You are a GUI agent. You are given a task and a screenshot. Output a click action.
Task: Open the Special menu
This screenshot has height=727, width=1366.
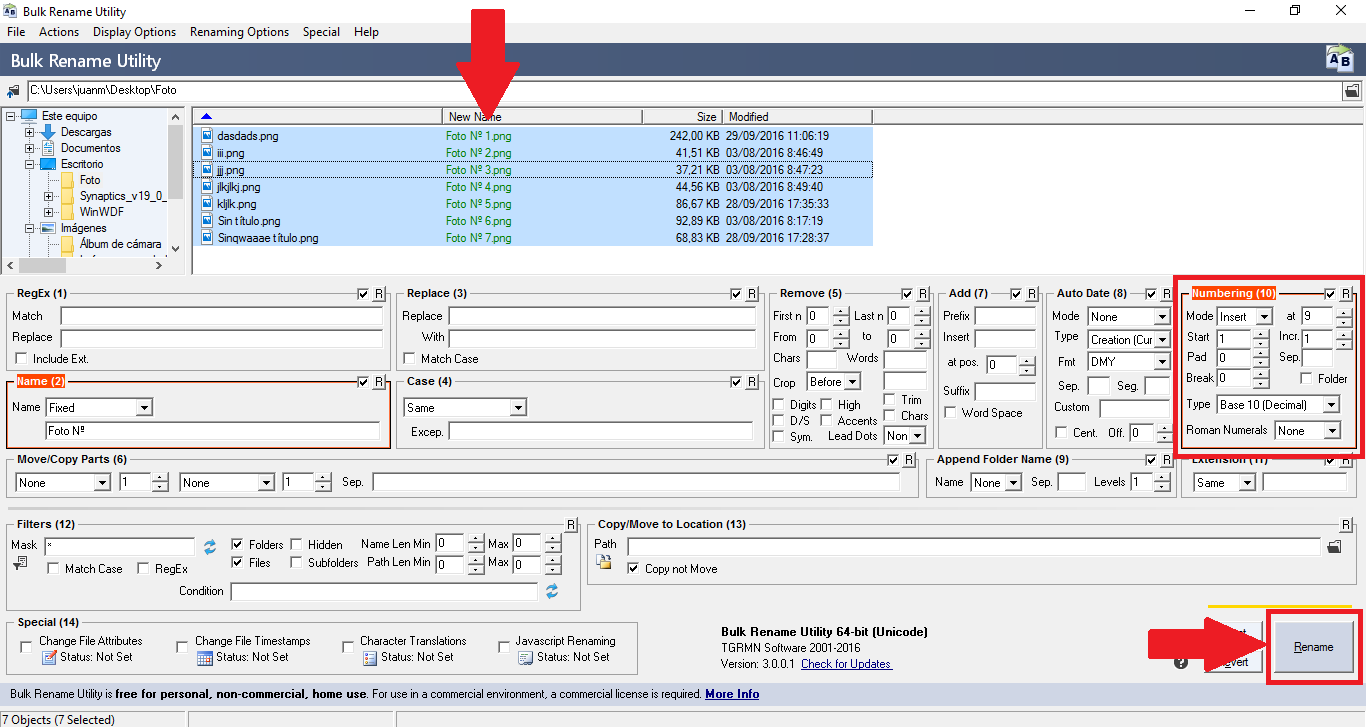point(321,32)
